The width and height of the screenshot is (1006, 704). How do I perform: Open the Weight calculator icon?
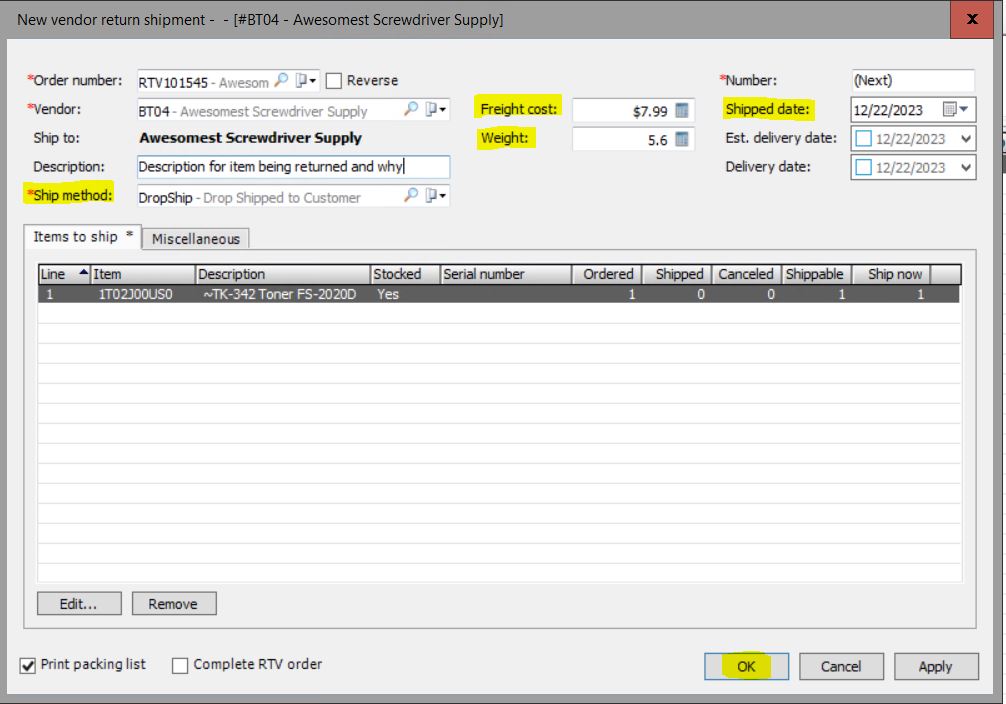pyautogui.click(x=681, y=139)
